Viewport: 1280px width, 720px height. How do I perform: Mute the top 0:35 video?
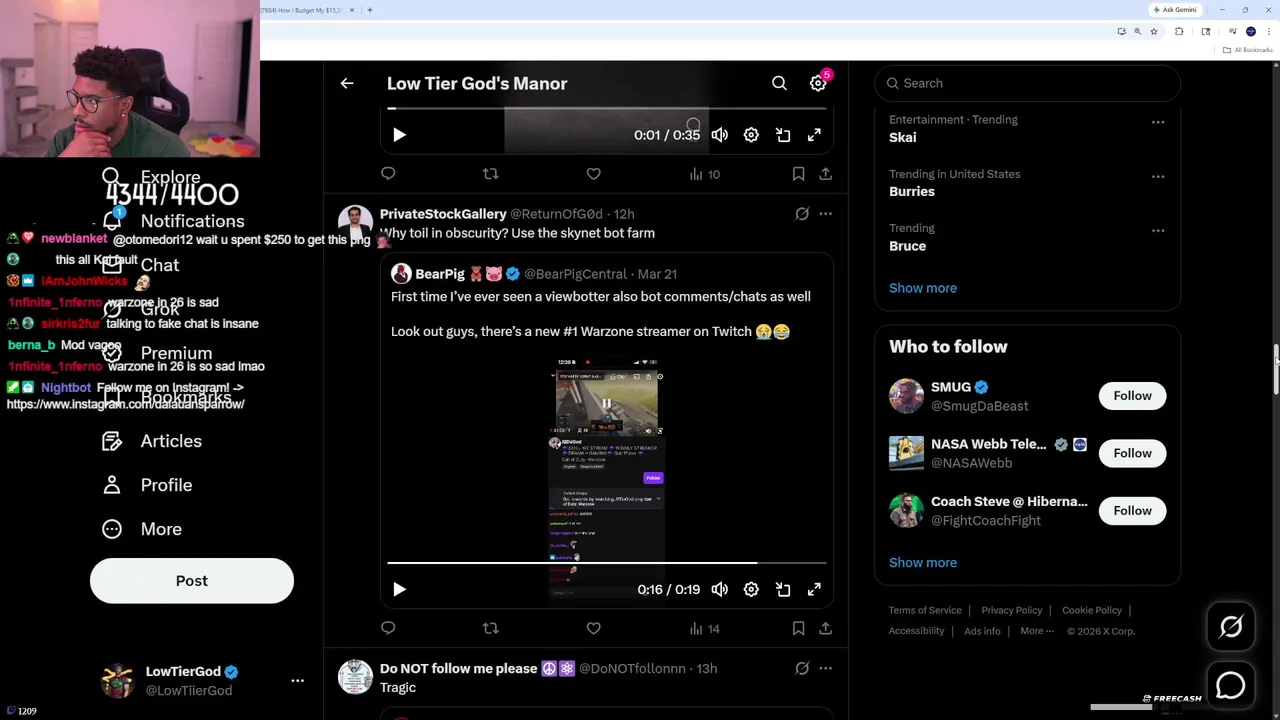(x=720, y=135)
